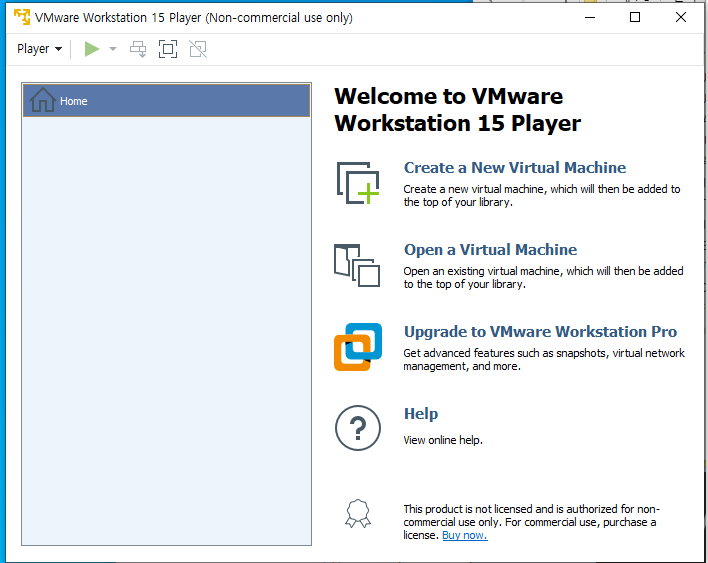Enter full screen mode icon
Screen dimensions: 708x563
168,49
